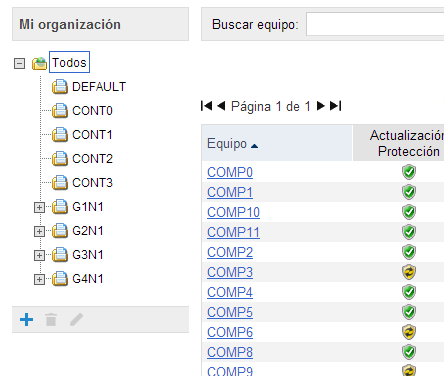Open the COMP1 computer link
This screenshot has width=444, height=376.
point(230,192)
